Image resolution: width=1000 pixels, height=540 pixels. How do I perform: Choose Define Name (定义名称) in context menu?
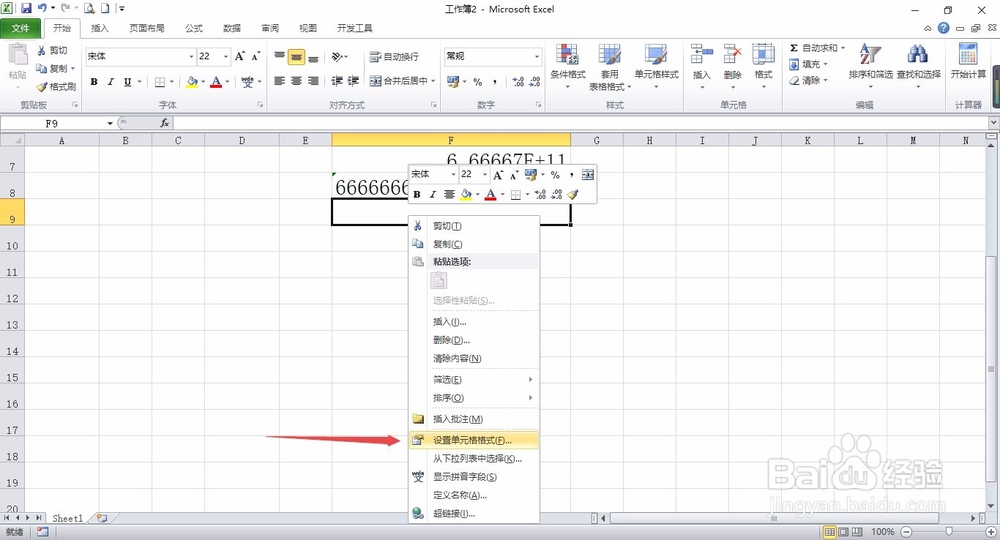pyautogui.click(x=474, y=495)
